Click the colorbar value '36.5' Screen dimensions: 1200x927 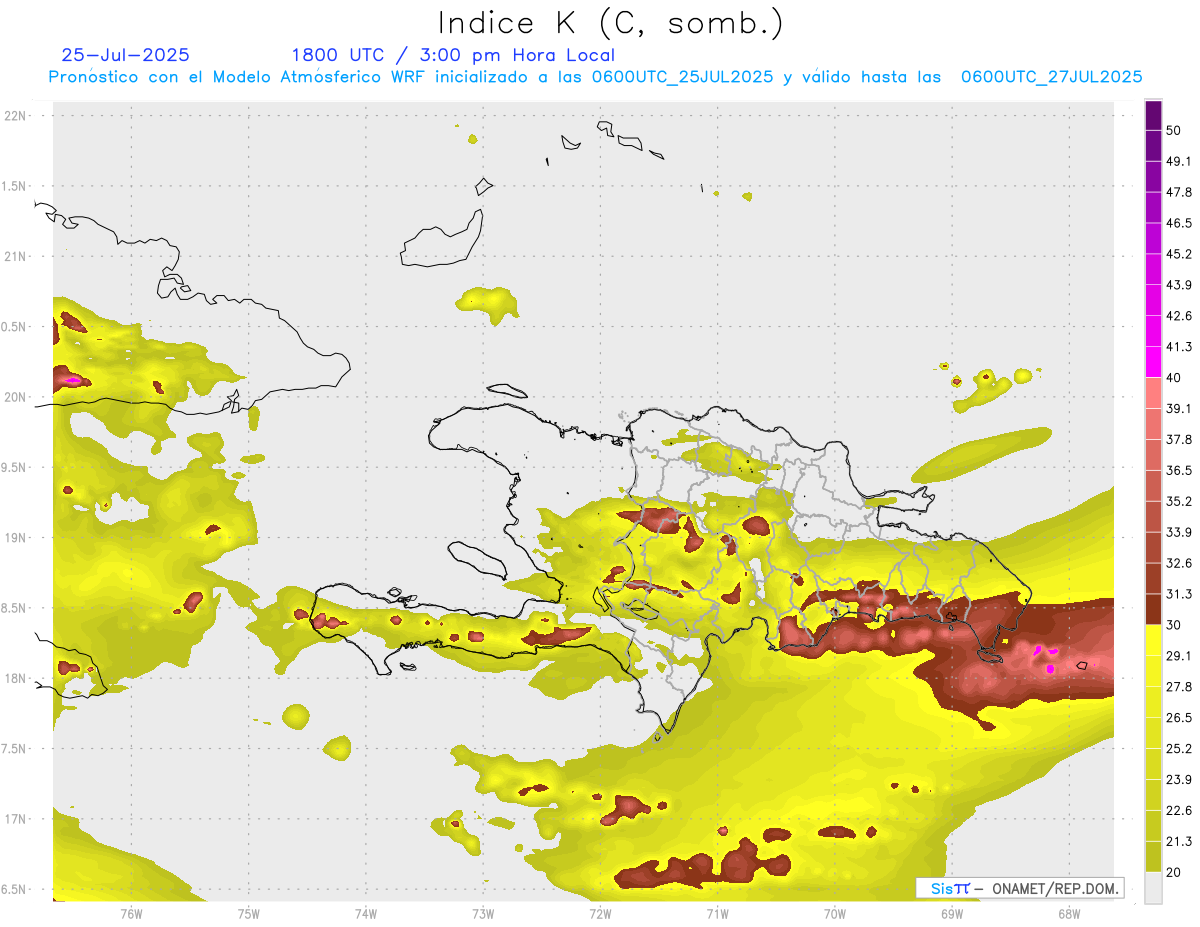pos(1179,470)
